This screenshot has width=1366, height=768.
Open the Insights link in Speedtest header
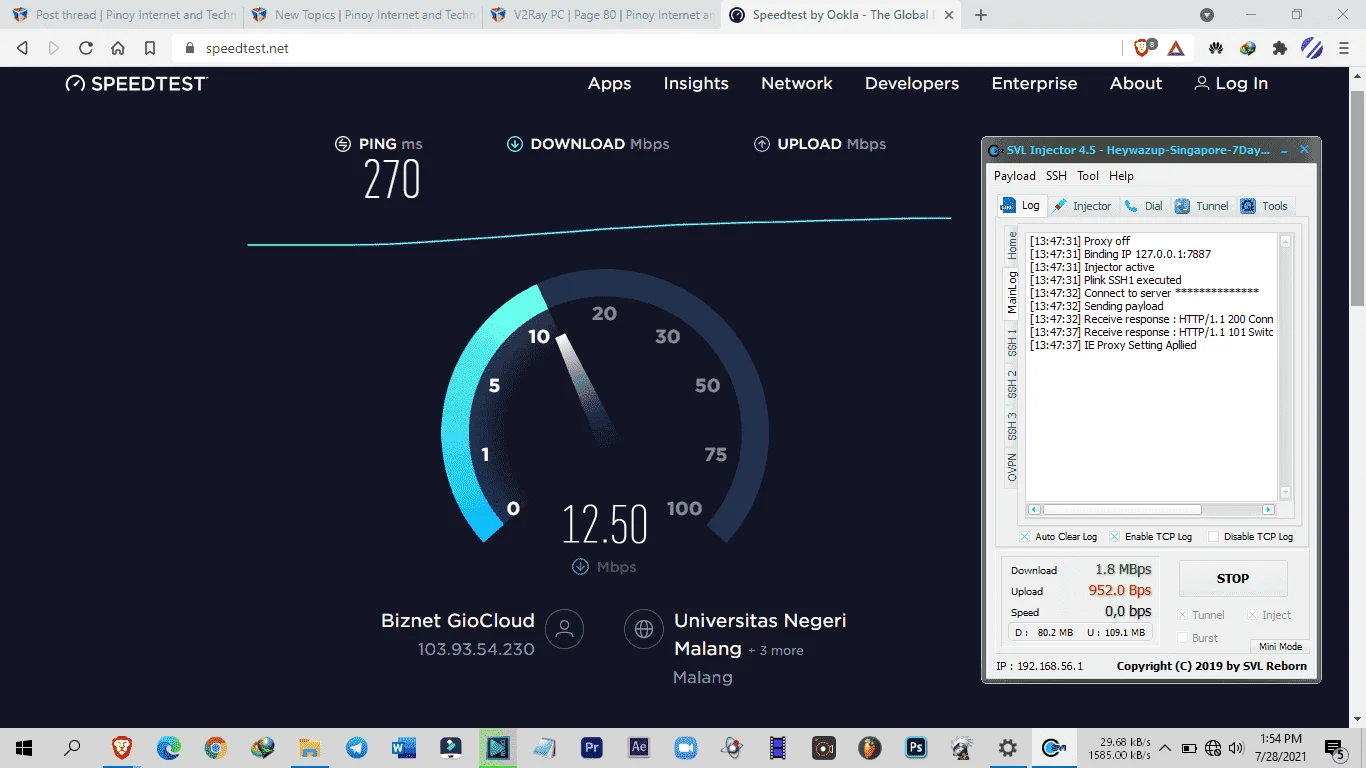click(x=696, y=84)
